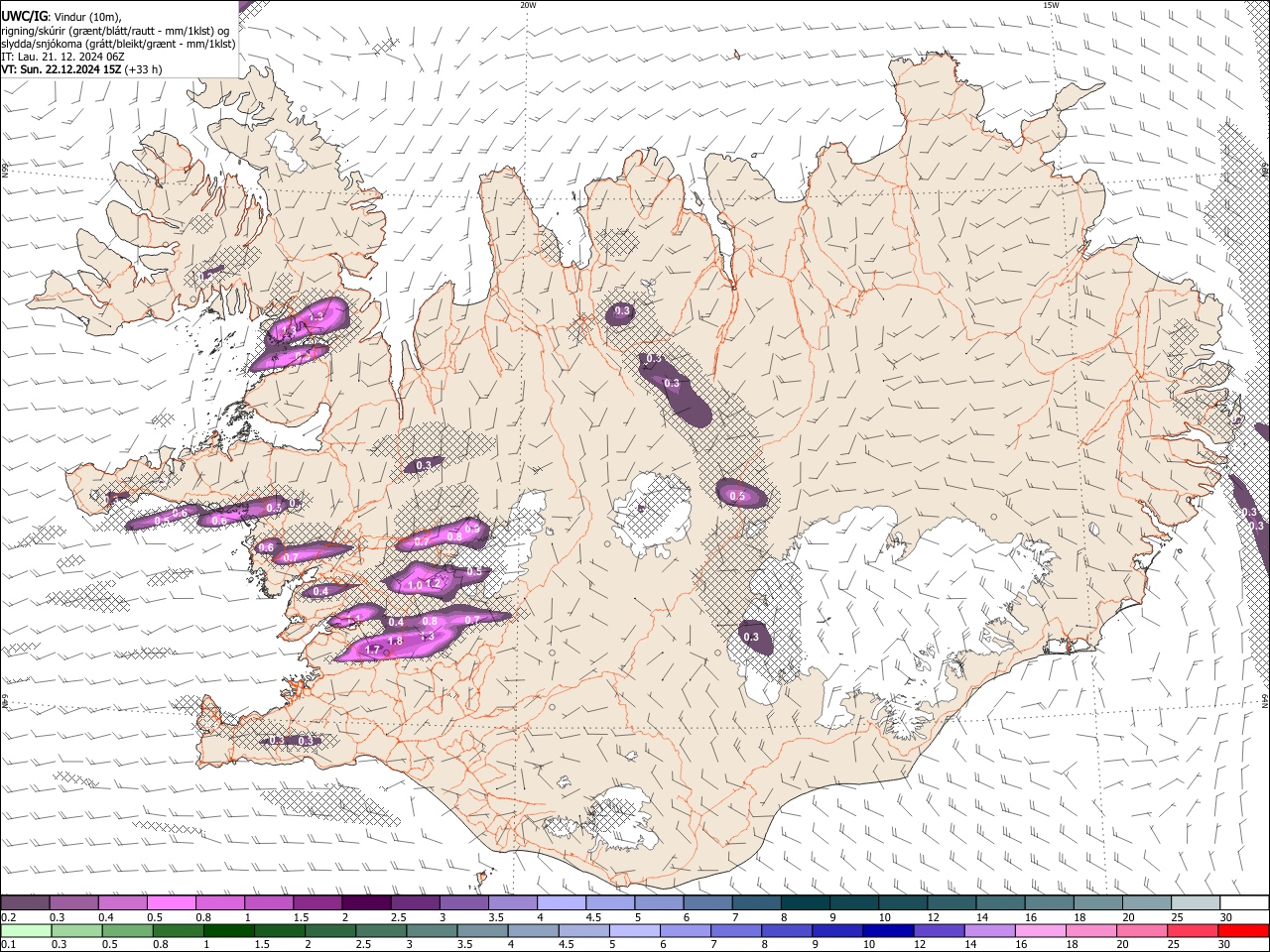Click the IT: Lau. 21. 12. 2024 06Z line
The height and width of the screenshot is (952, 1270).
tap(63, 57)
